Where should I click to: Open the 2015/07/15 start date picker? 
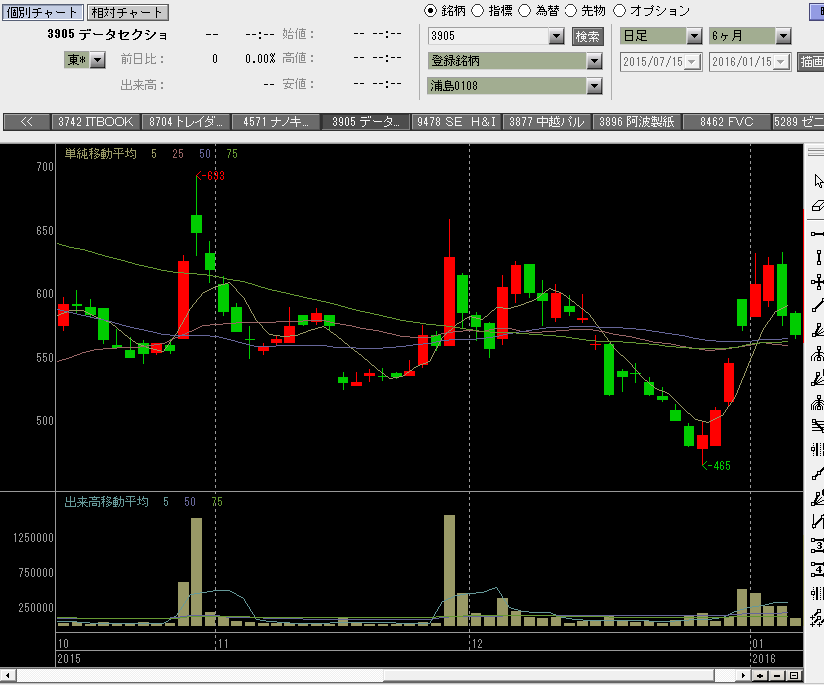pyautogui.click(x=693, y=62)
